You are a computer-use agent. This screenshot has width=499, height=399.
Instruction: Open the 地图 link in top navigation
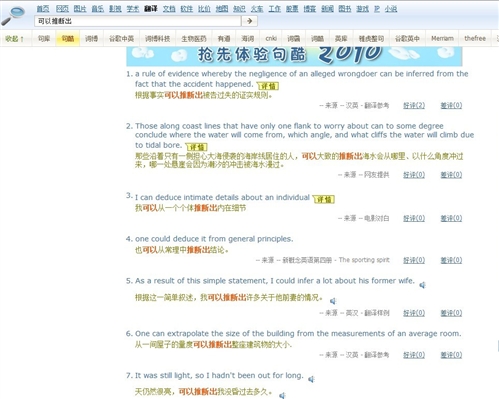tap(222, 9)
